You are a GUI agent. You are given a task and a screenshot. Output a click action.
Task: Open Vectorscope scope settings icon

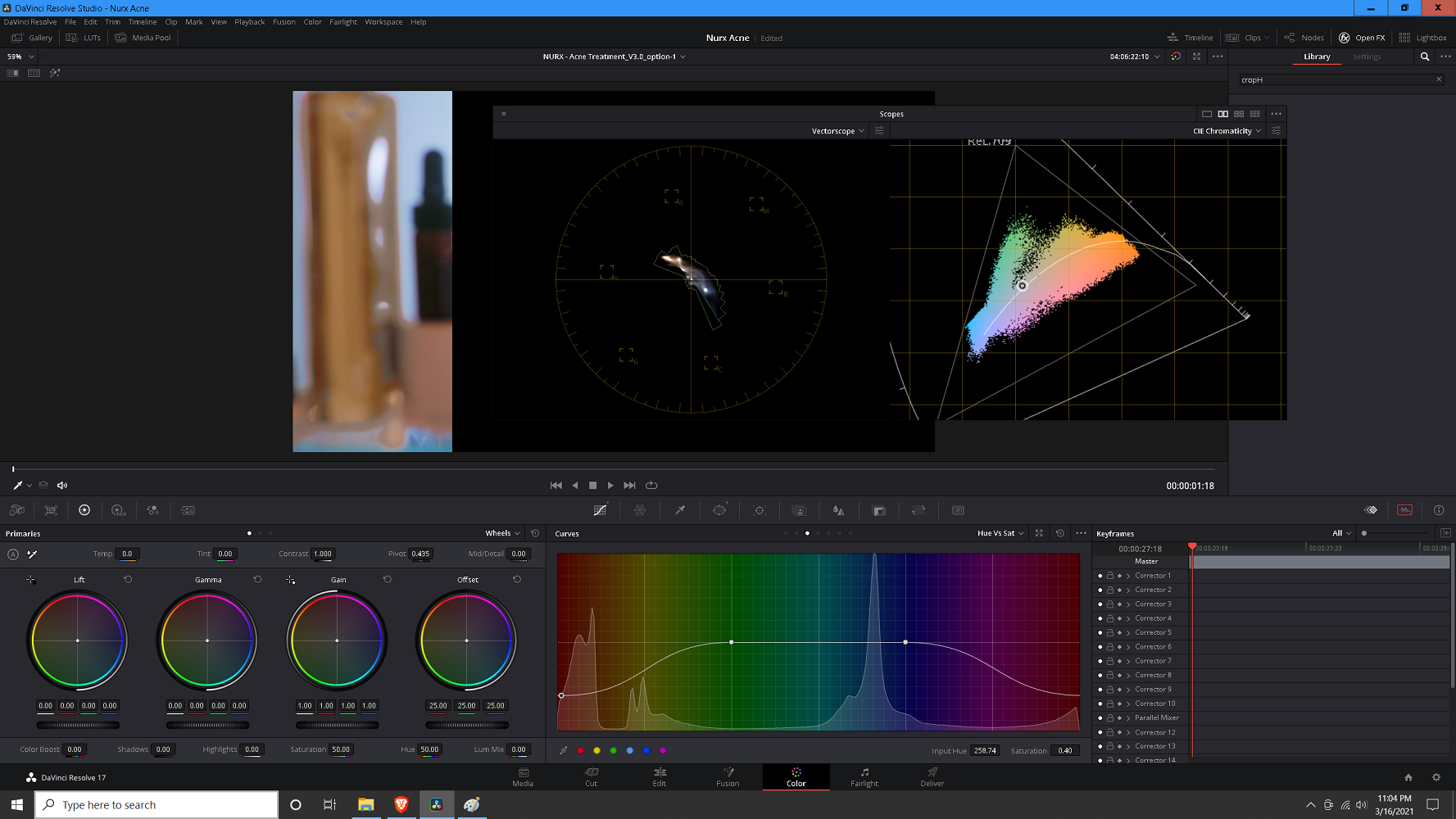(879, 131)
